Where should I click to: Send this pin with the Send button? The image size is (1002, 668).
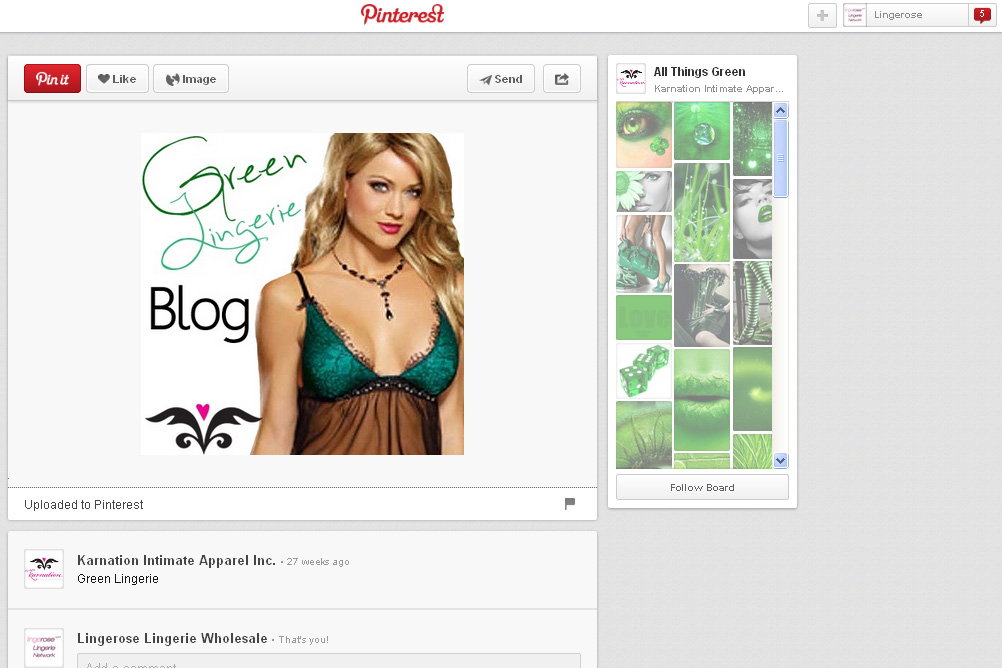(501, 79)
